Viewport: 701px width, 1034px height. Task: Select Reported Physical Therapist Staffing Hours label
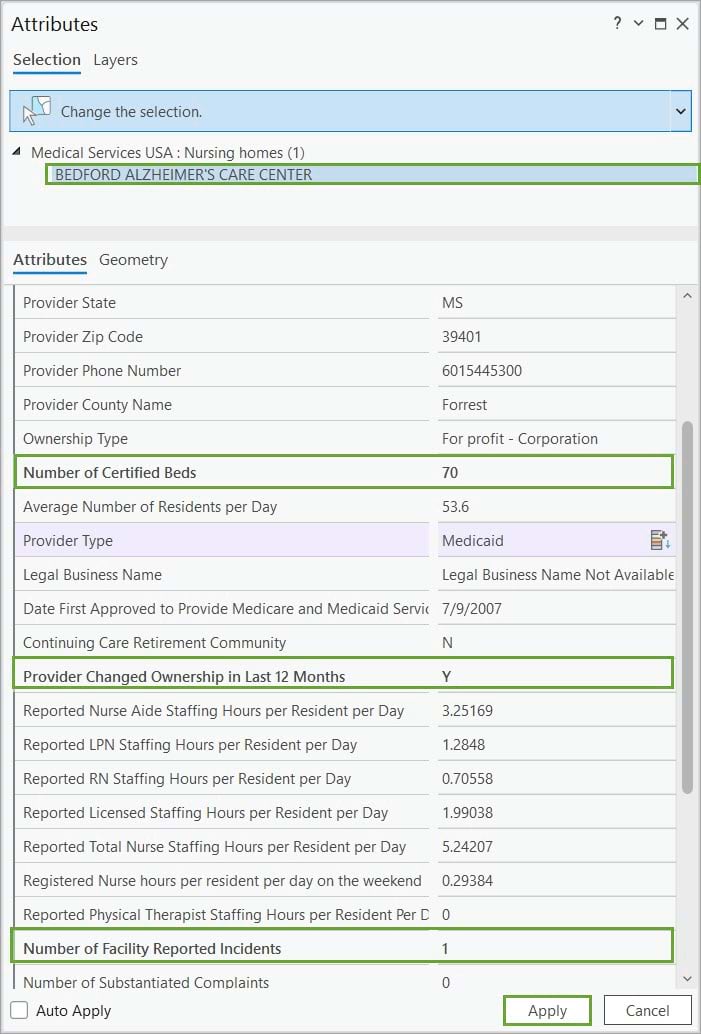click(x=226, y=915)
